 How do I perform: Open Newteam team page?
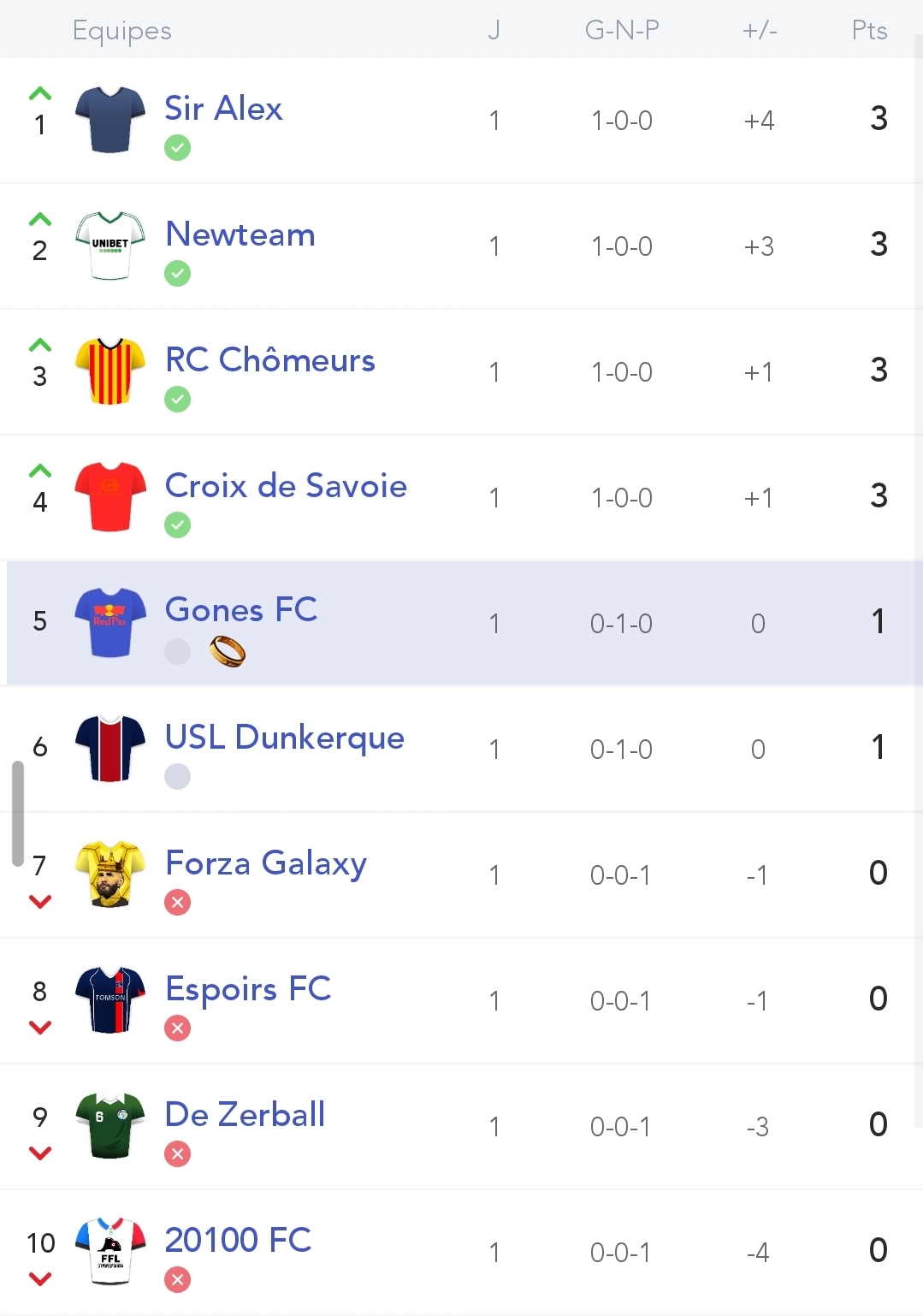pyautogui.click(x=240, y=234)
